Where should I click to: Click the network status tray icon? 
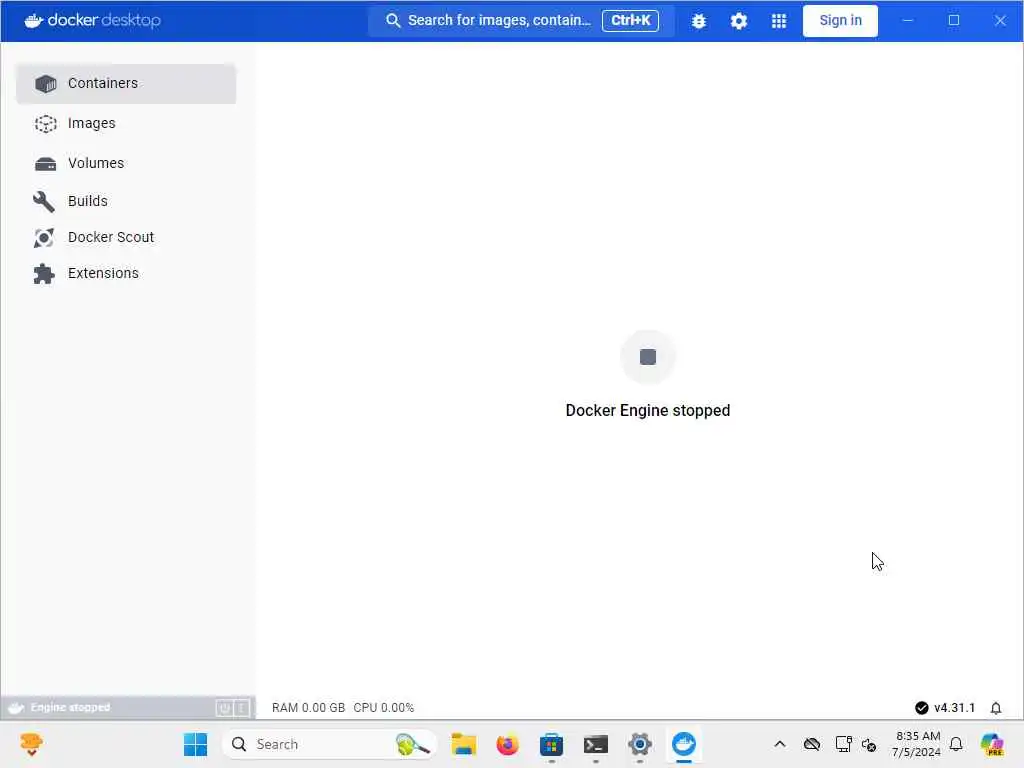(x=844, y=744)
